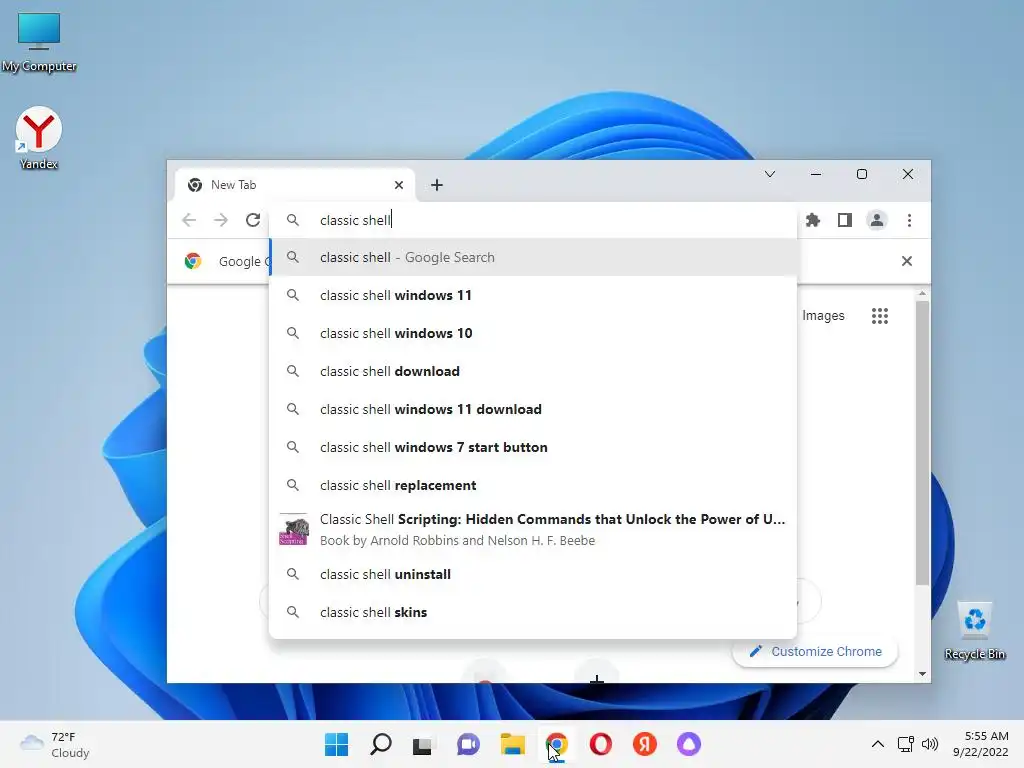Go forward using Chrome's forward arrow
Image resolution: width=1024 pixels, height=768 pixels.
pyautogui.click(x=221, y=220)
